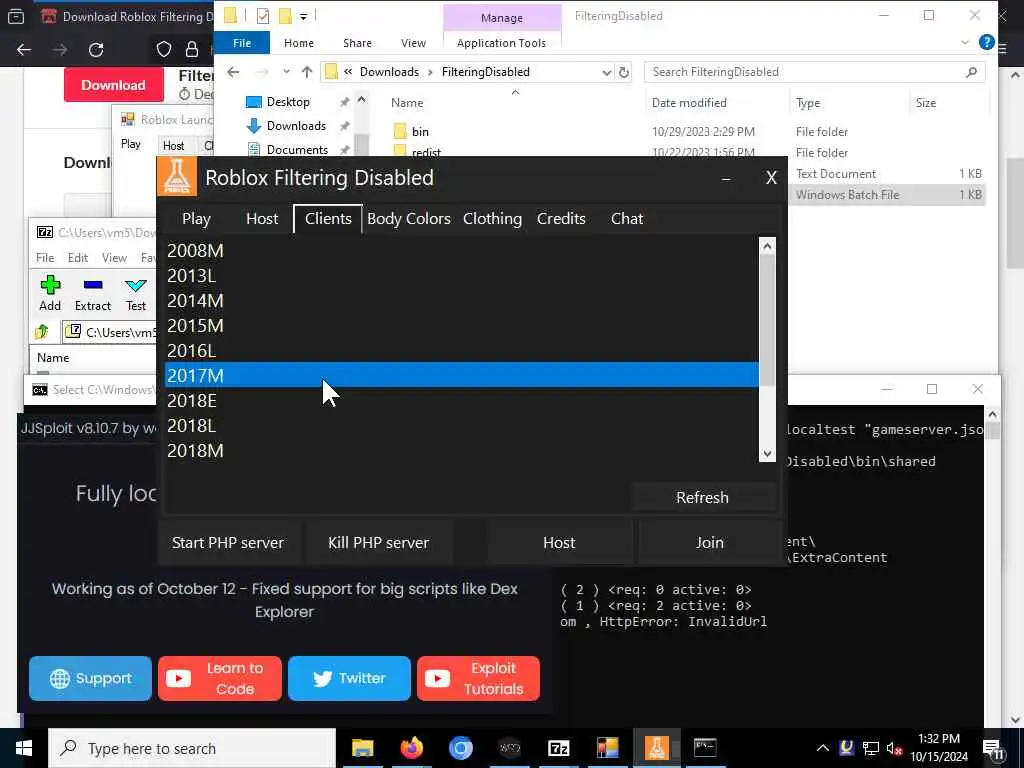Open the Share ribbon tab in Explorer

[357, 43]
